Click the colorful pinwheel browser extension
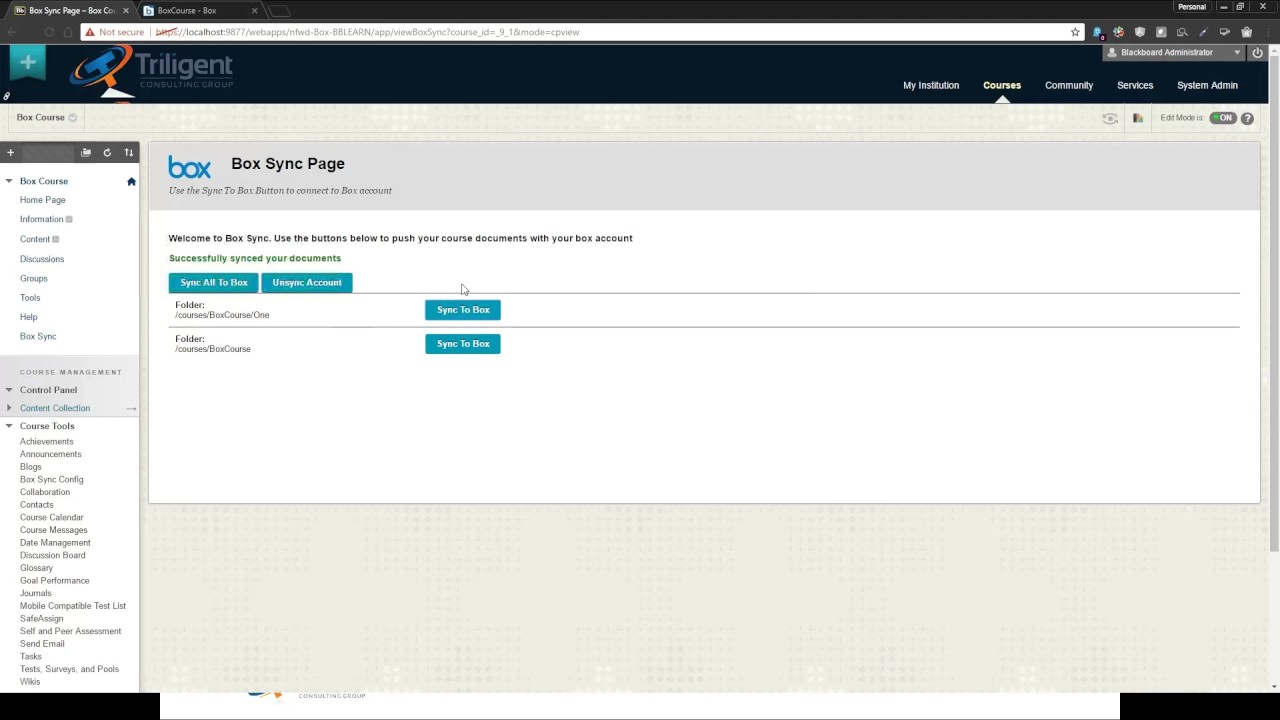This screenshot has width=1280, height=720. click(1119, 32)
